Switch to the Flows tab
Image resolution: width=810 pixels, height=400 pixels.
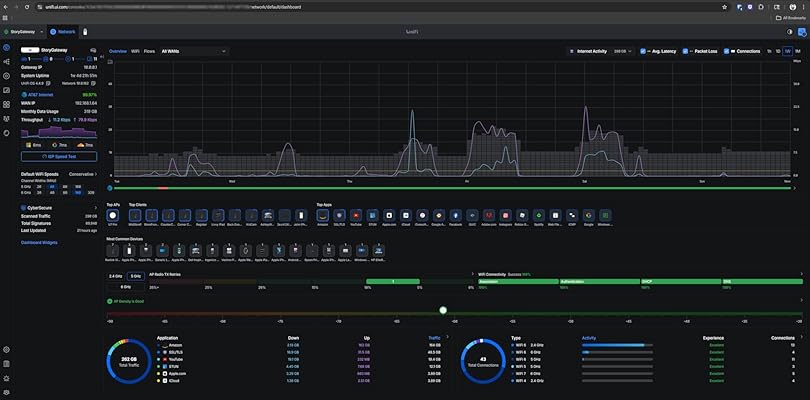point(149,51)
